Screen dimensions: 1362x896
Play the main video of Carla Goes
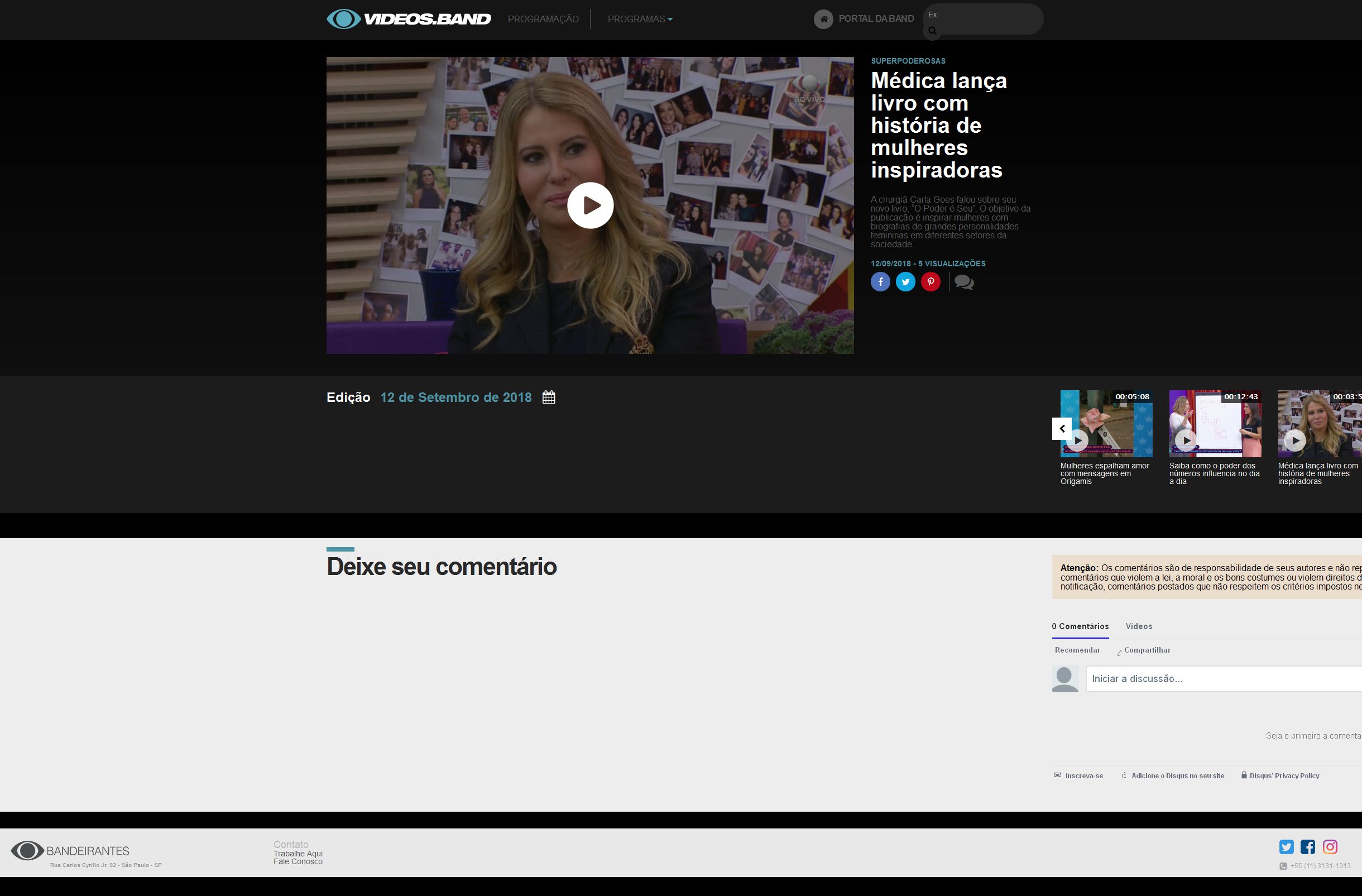tap(590, 205)
